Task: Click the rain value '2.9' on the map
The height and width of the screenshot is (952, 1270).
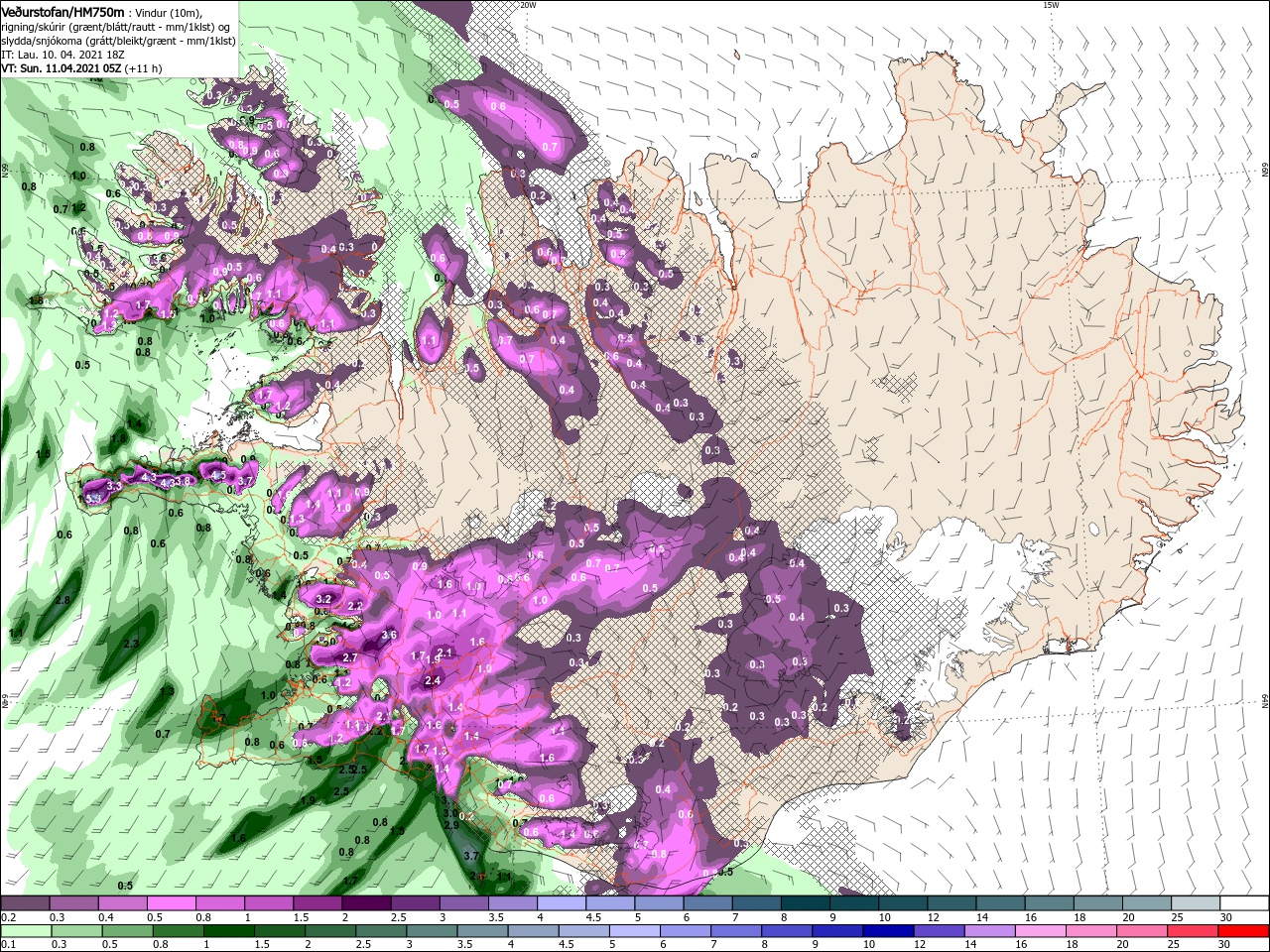Action: tap(450, 826)
